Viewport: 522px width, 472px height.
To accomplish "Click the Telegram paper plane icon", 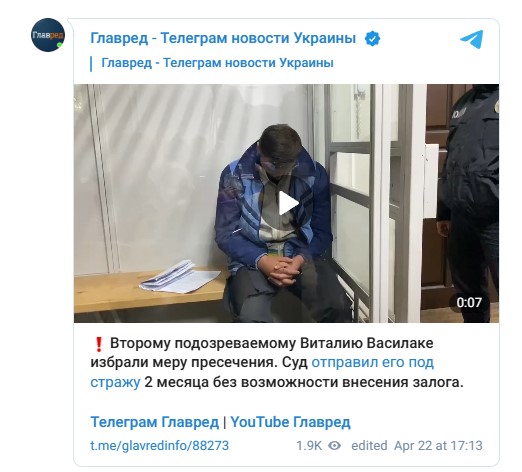I will [x=471, y=39].
